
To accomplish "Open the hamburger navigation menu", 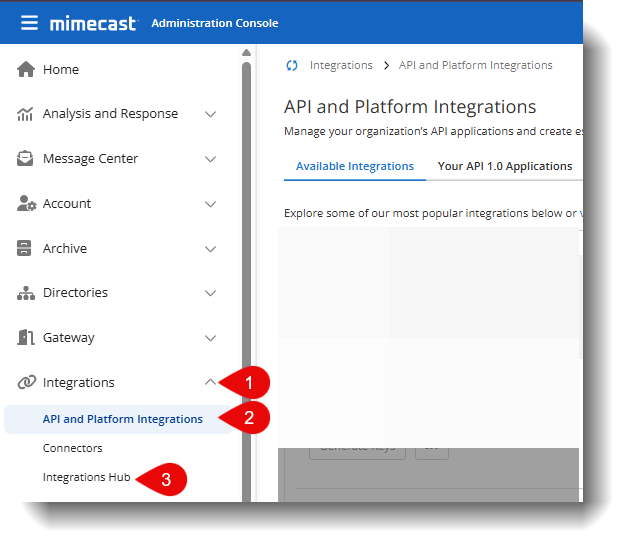I will 29,23.
